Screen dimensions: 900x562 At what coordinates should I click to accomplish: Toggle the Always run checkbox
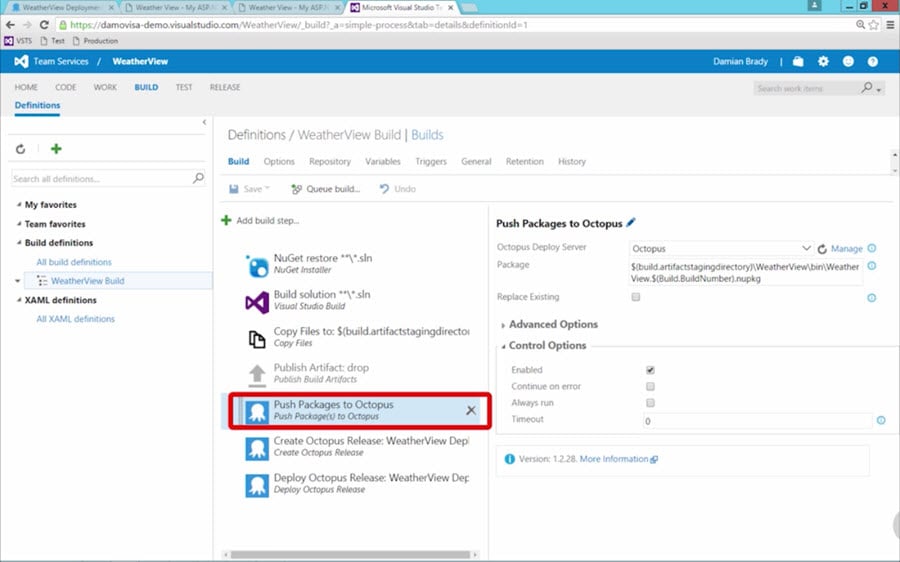pos(650,403)
